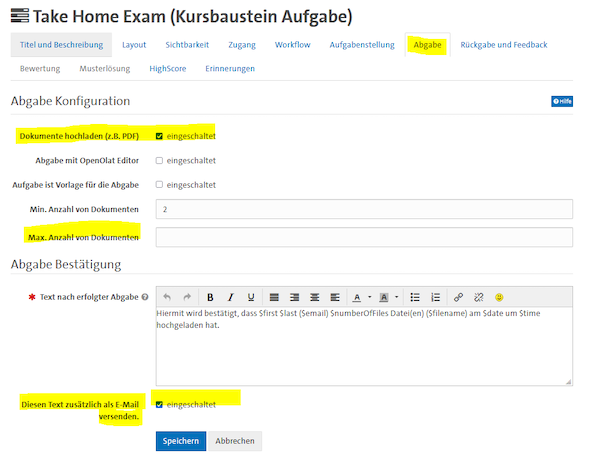Click the Abbrechen button
The image size is (600, 460).
coord(235,440)
